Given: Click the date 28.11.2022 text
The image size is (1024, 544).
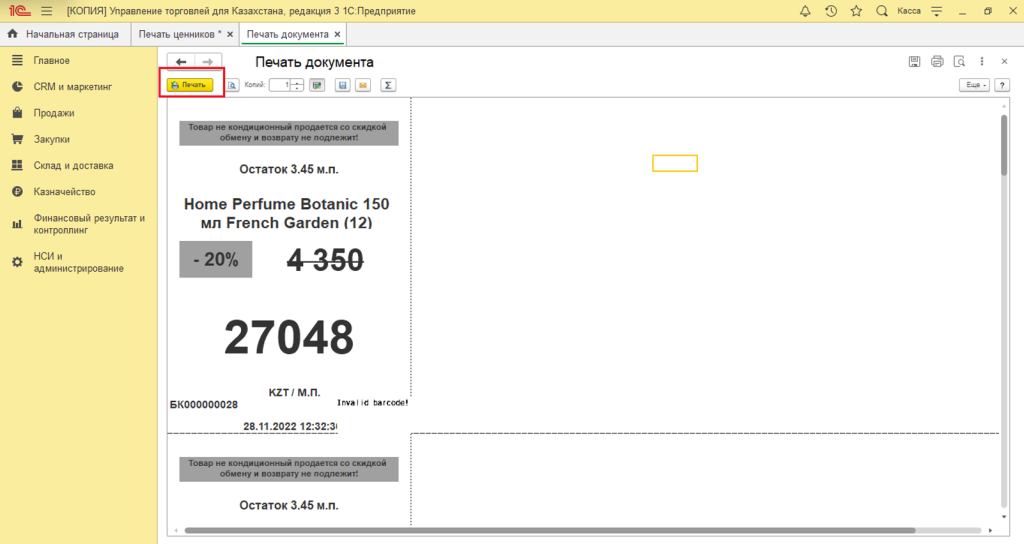Looking at the screenshot, I should (x=290, y=426).
